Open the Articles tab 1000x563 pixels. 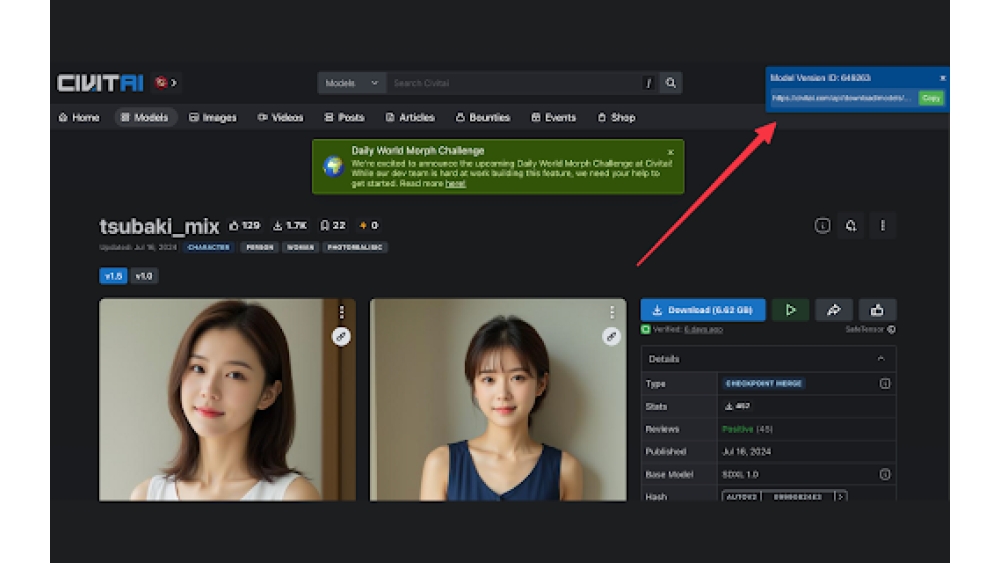pyautogui.click(x=410, y=117)
